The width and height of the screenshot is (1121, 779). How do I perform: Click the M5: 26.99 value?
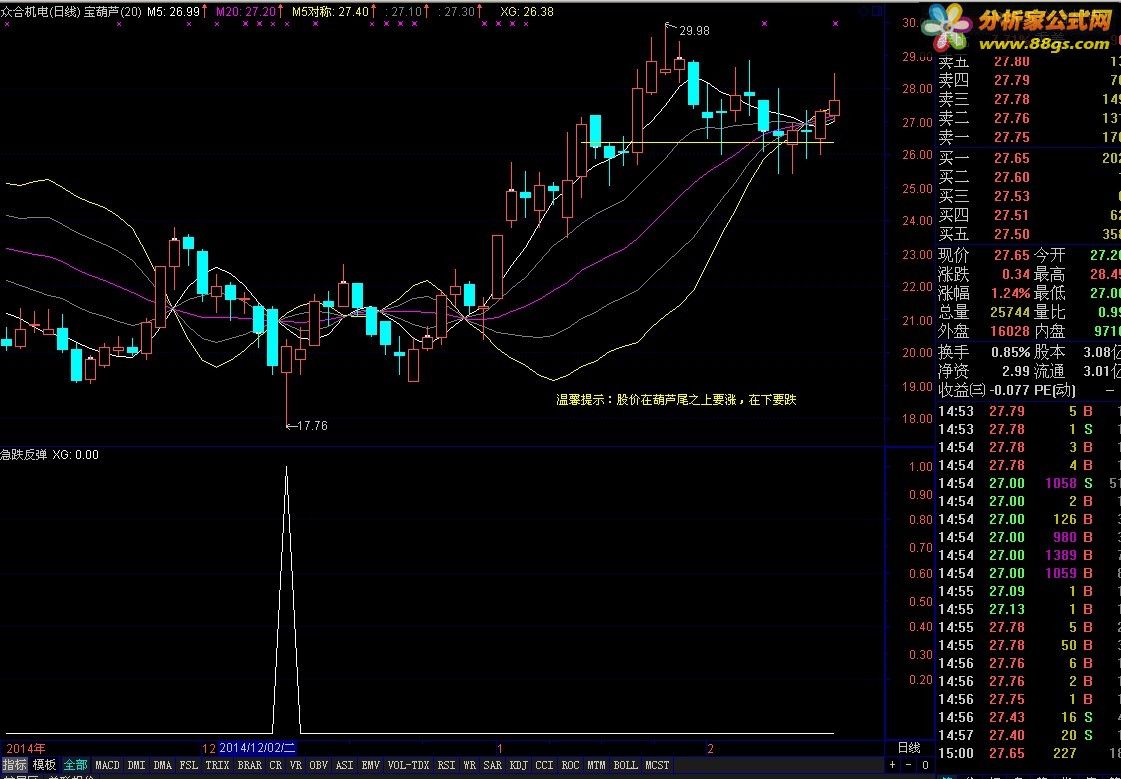coord(174,11)
